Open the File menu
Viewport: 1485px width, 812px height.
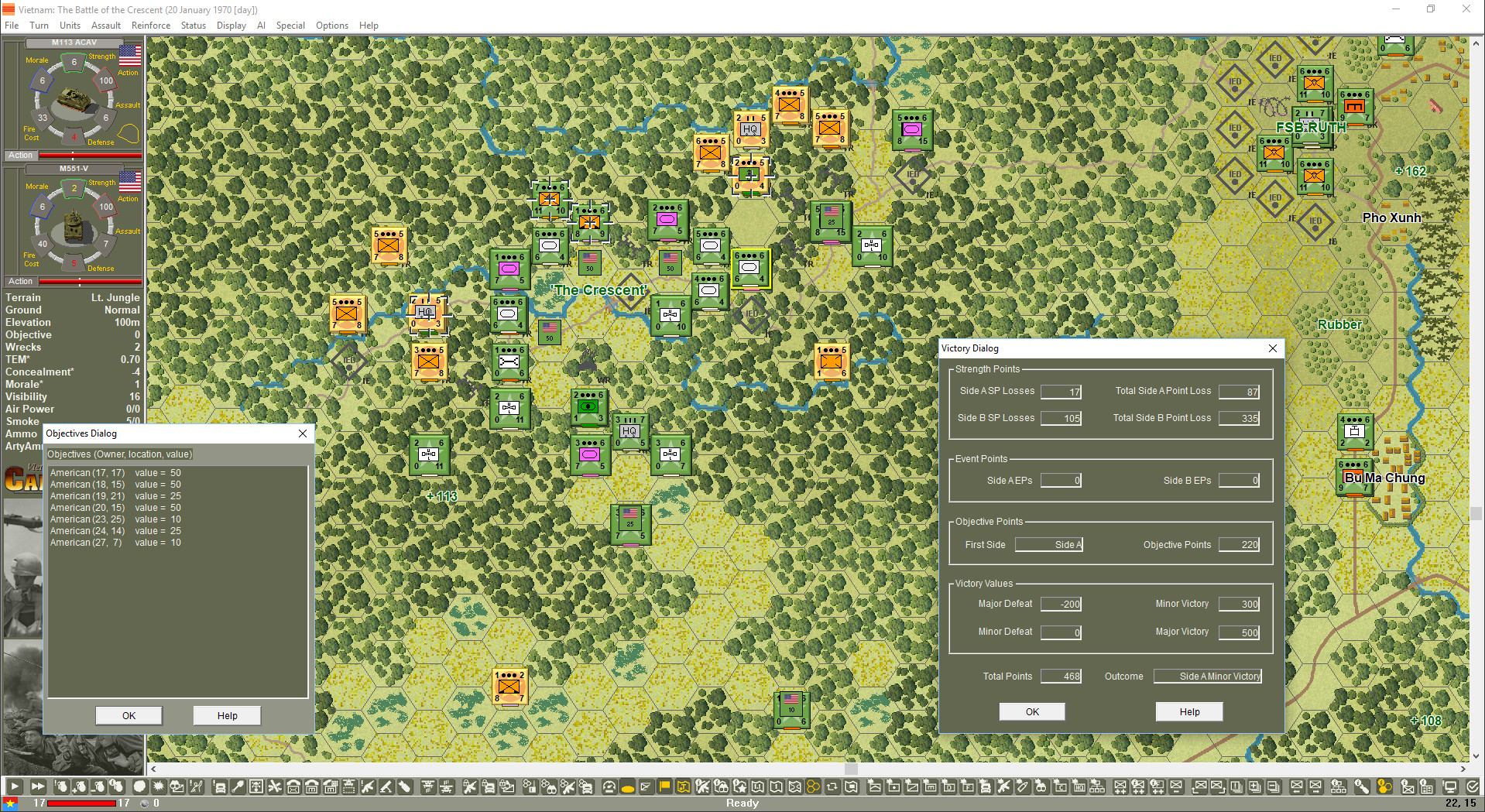click(x=12, y=26)
